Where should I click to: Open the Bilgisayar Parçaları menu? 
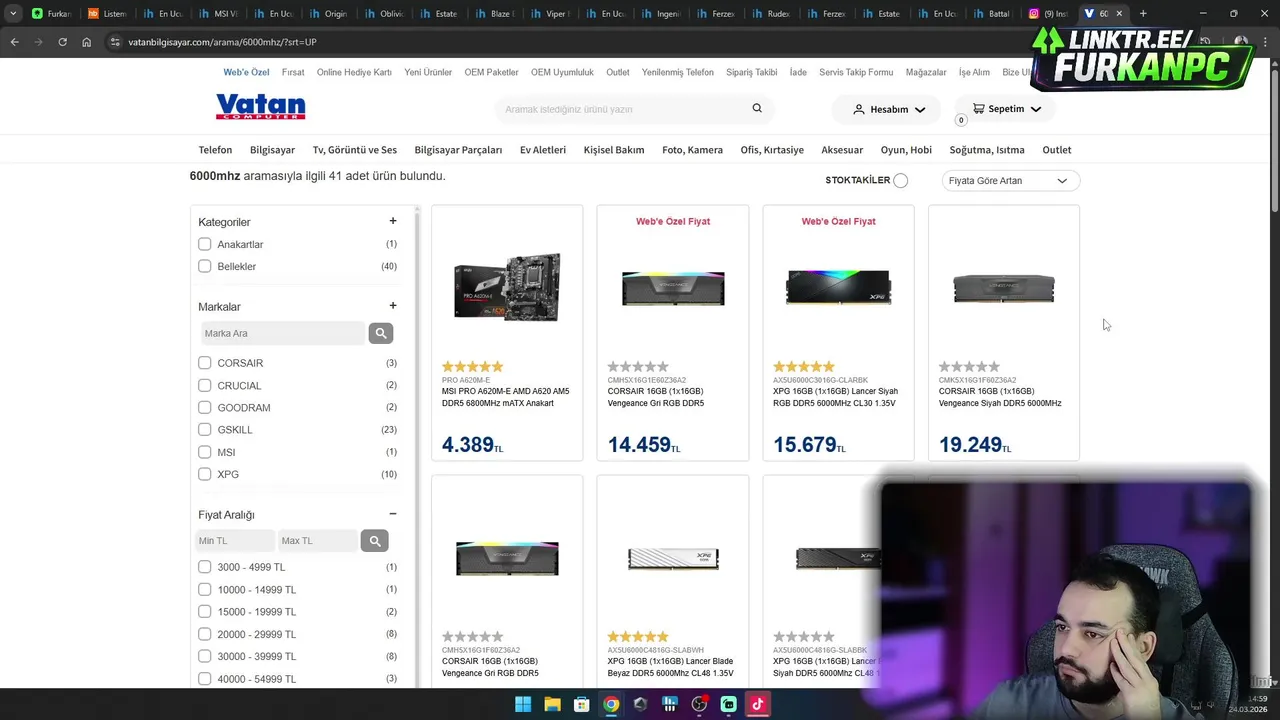(458, 150)
